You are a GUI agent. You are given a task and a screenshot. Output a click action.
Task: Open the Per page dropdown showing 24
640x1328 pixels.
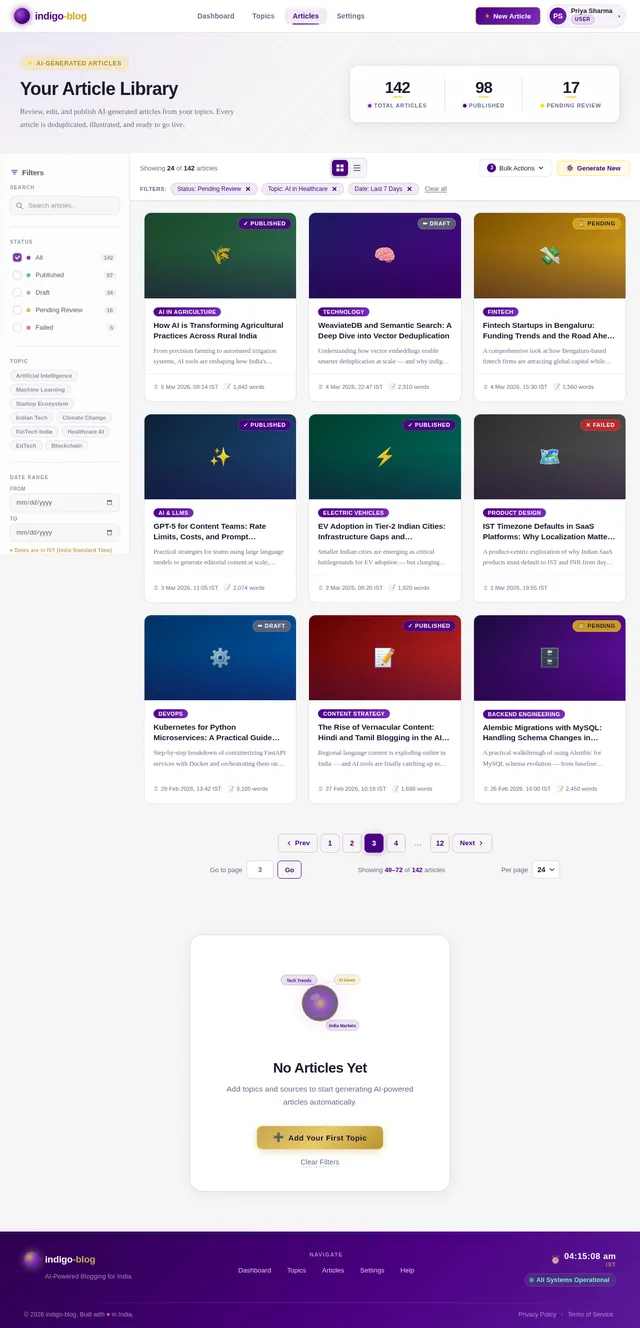pyautogui.click(x=546, y=870)
